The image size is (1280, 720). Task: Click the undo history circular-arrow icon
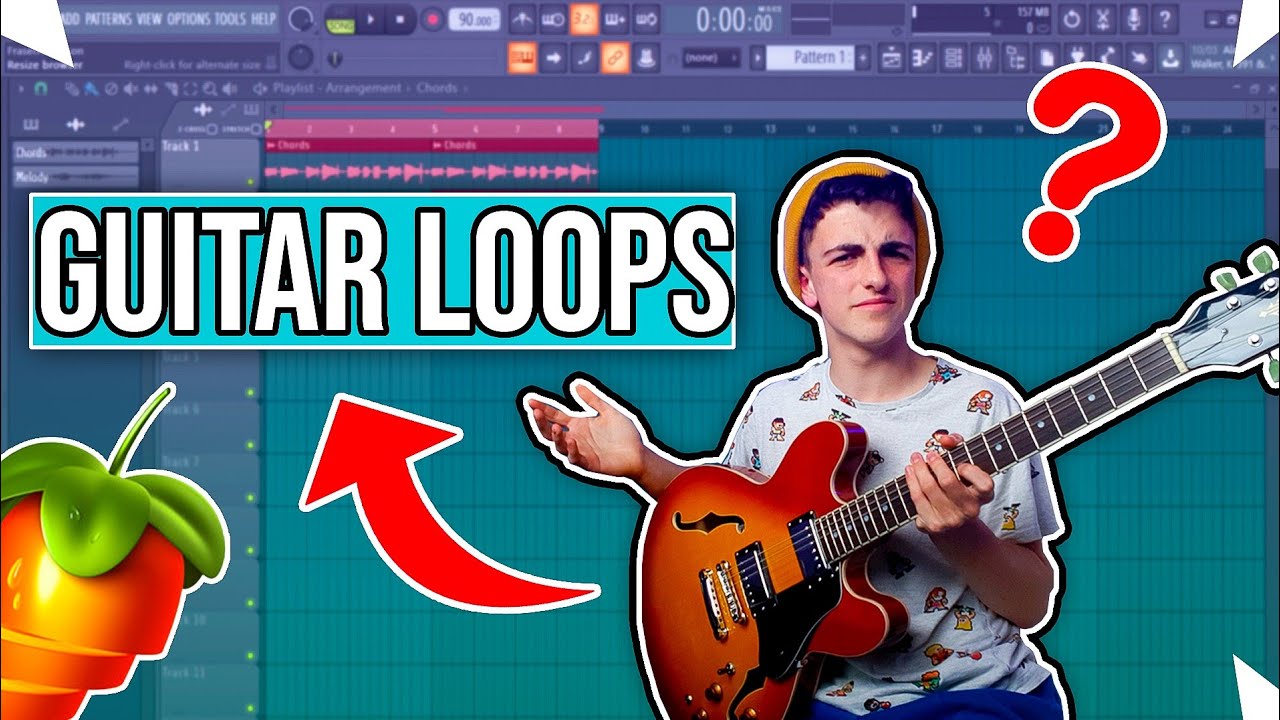coord(1071,18)
